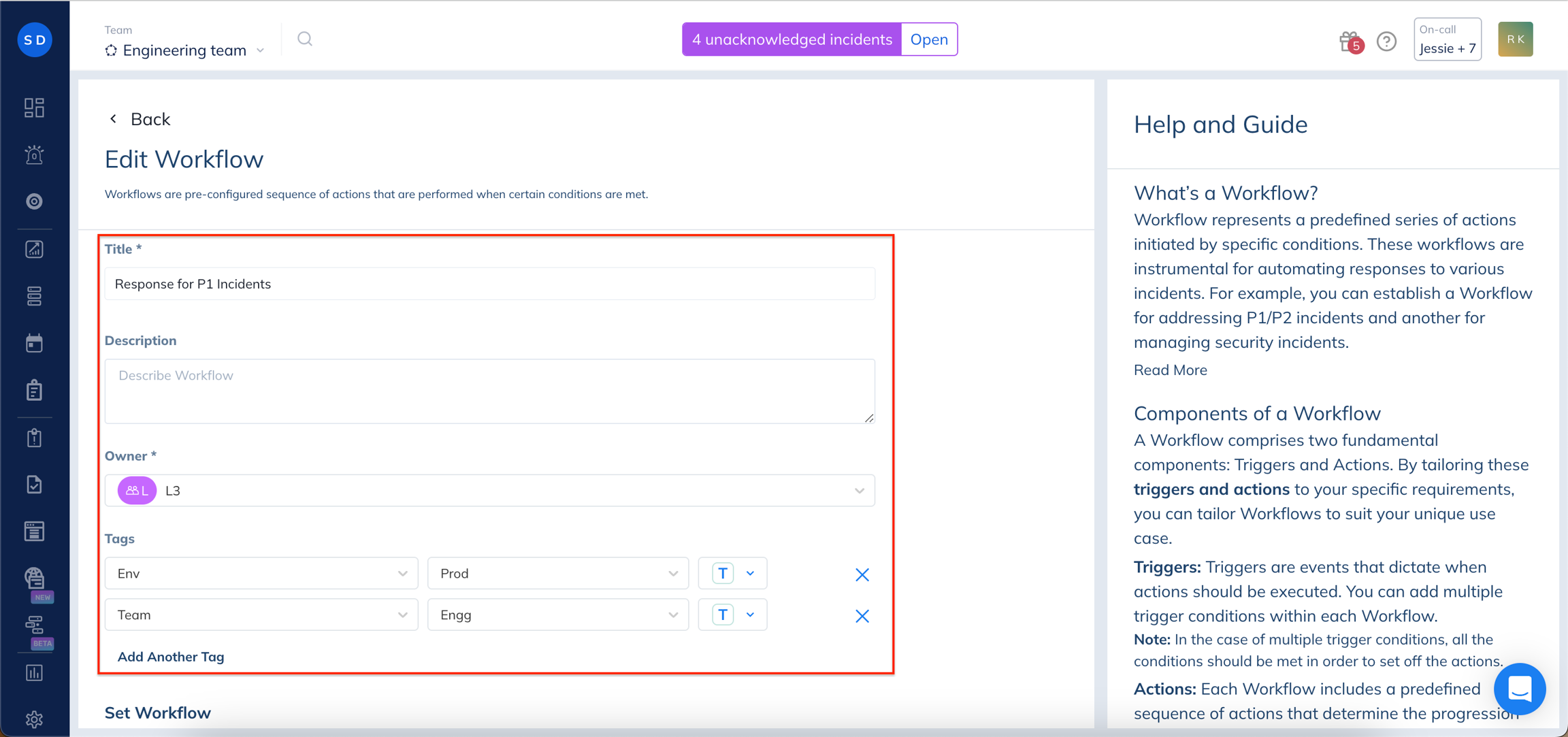Click the help question mark icon
1568x737 pixels.
[1386, 42]
